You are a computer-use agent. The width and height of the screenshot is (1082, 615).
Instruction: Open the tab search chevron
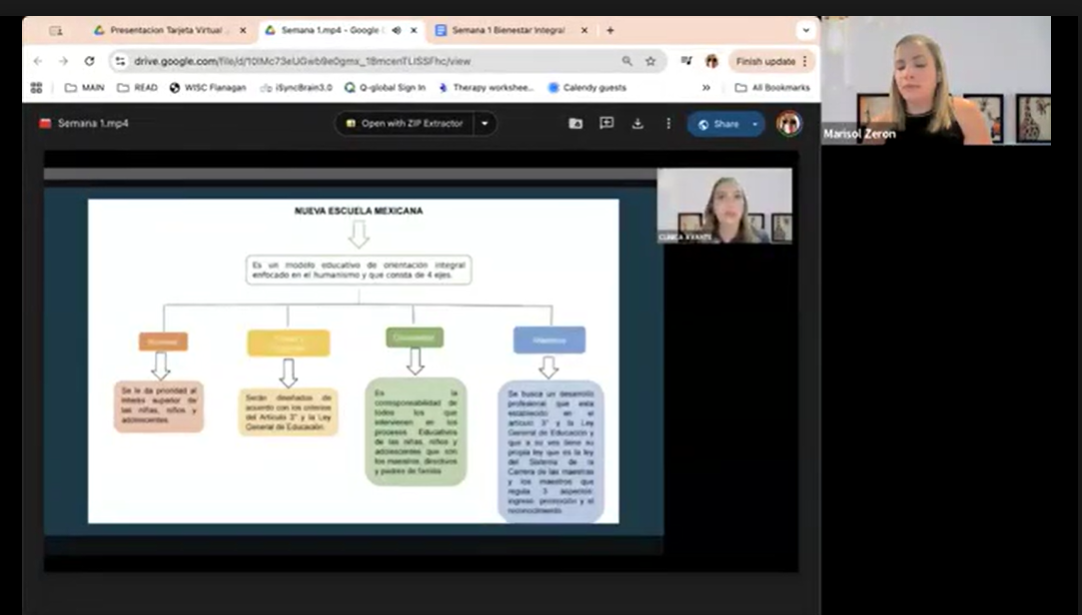click(x=806, y=30)
